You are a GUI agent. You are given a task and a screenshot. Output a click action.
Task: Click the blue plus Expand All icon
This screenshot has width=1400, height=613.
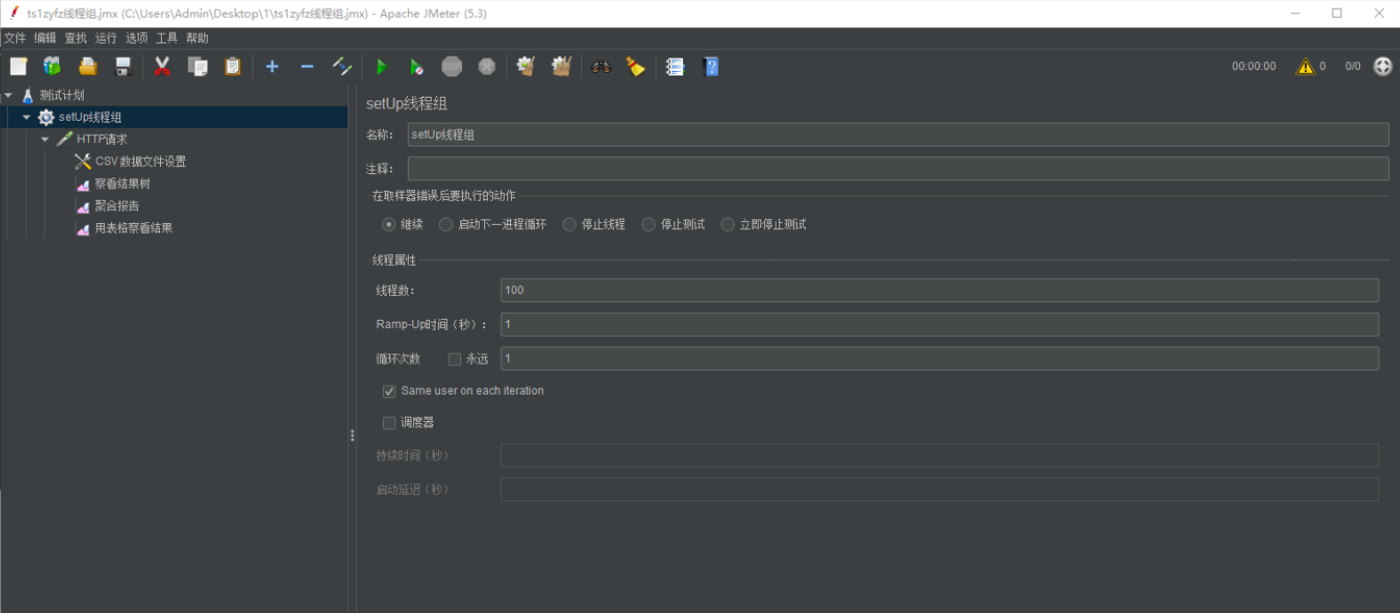pyautogui.click(x=272, y=67)
